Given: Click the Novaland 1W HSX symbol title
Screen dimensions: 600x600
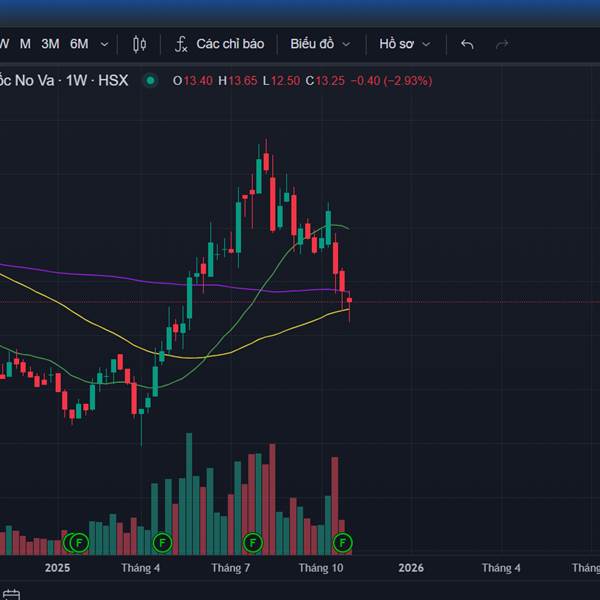Looking at the screenshot, I should [x=64, y=80].
